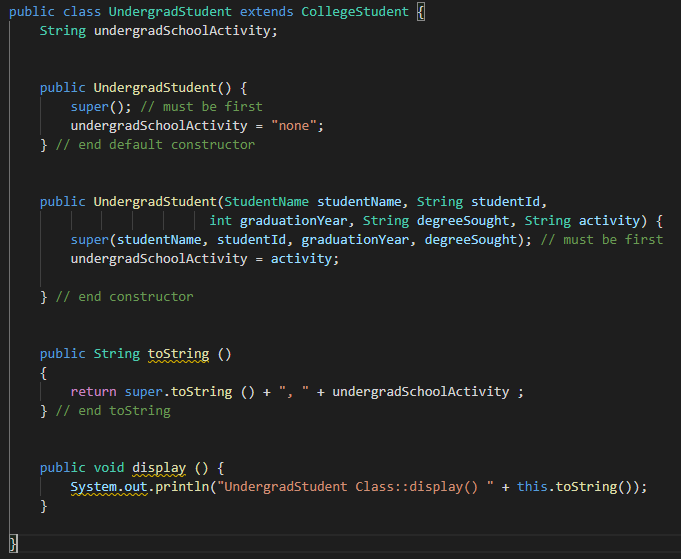Screen dimensions: 681x559
Task: Click graduationYear in the parameter list after int
Action: (294, 221)
